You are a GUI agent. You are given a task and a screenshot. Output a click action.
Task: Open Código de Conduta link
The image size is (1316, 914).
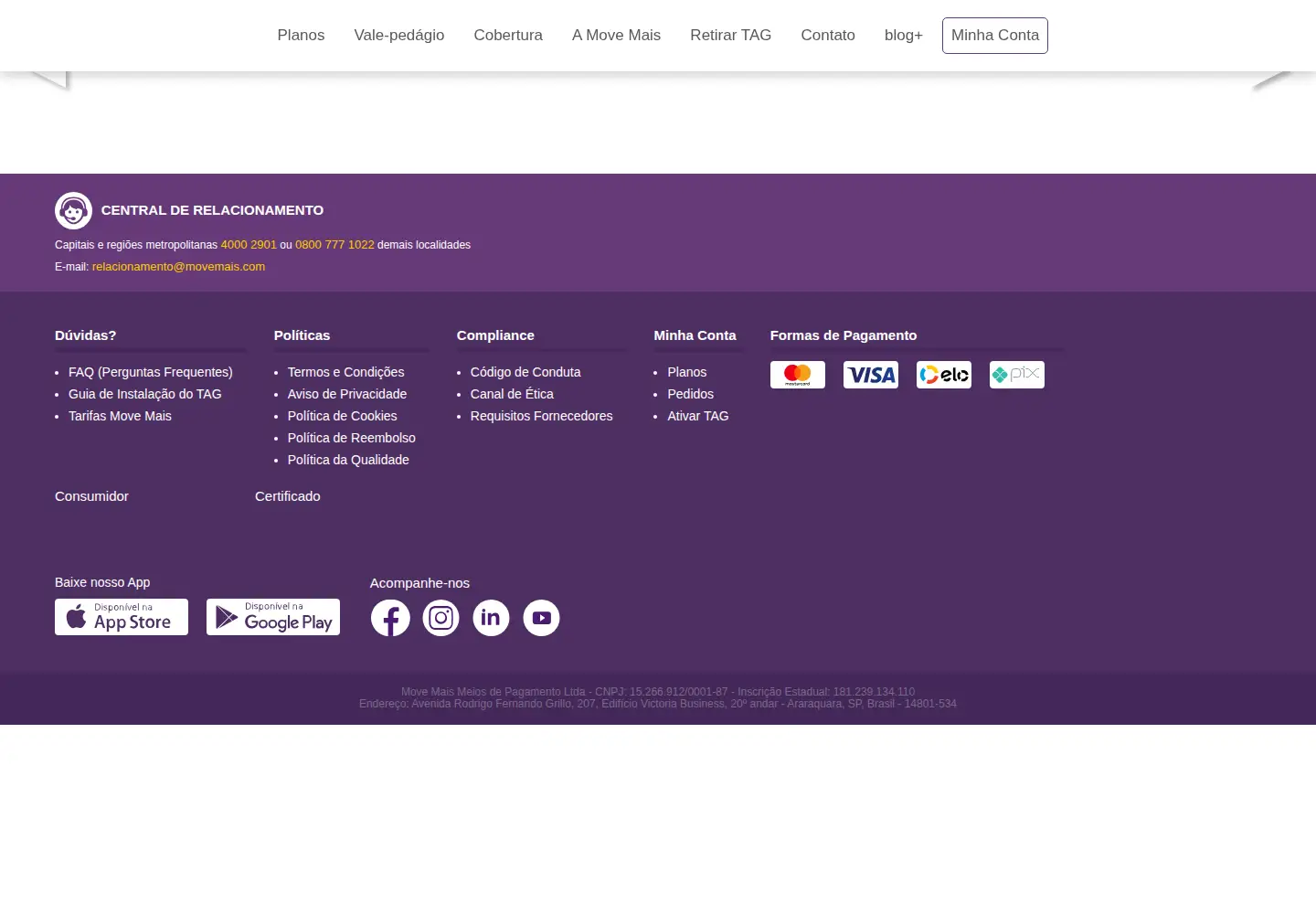coord(525,372)
